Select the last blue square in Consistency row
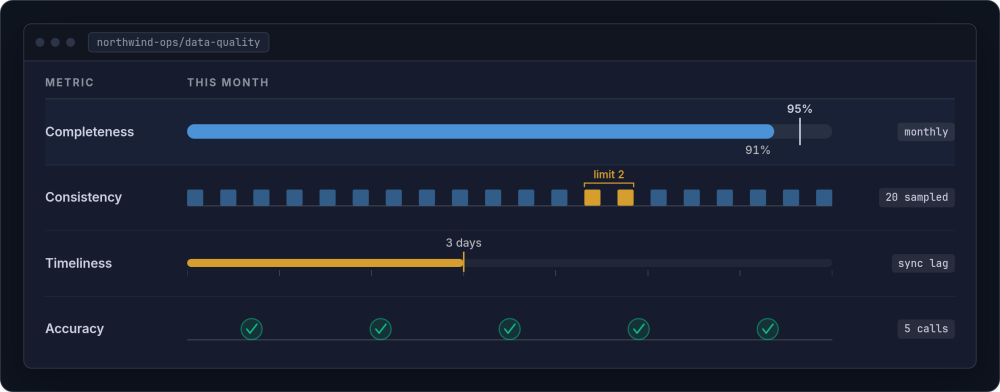 (x=824, y=198)
